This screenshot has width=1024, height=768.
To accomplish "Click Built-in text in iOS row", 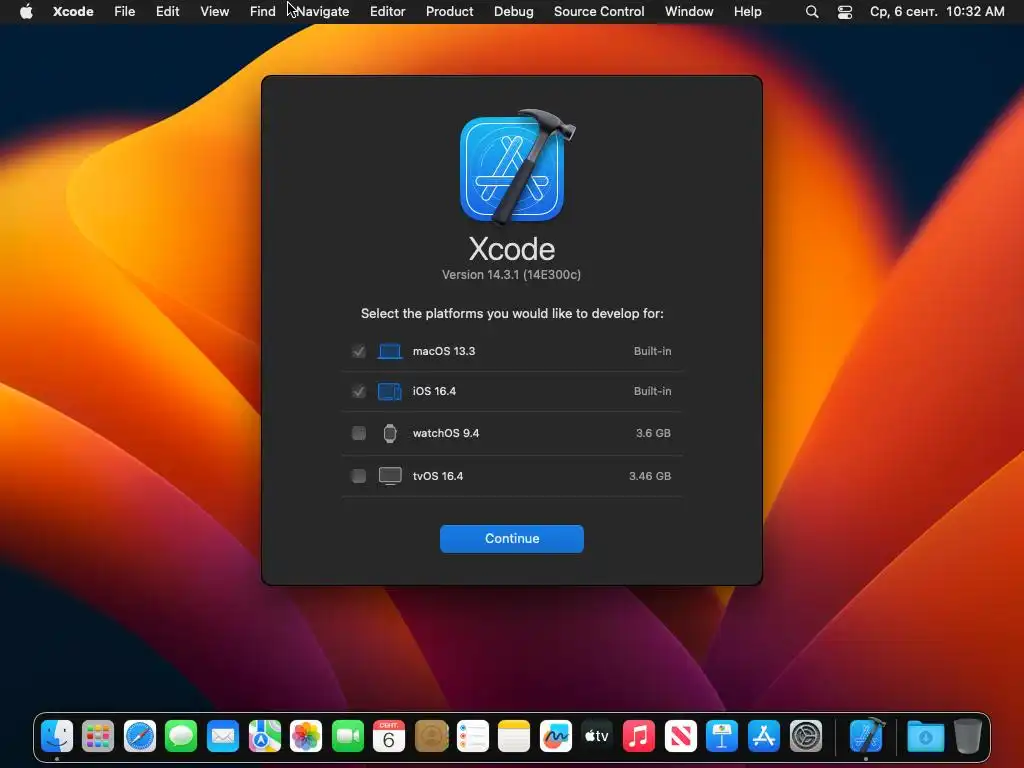I will click(x=652, y=391).
